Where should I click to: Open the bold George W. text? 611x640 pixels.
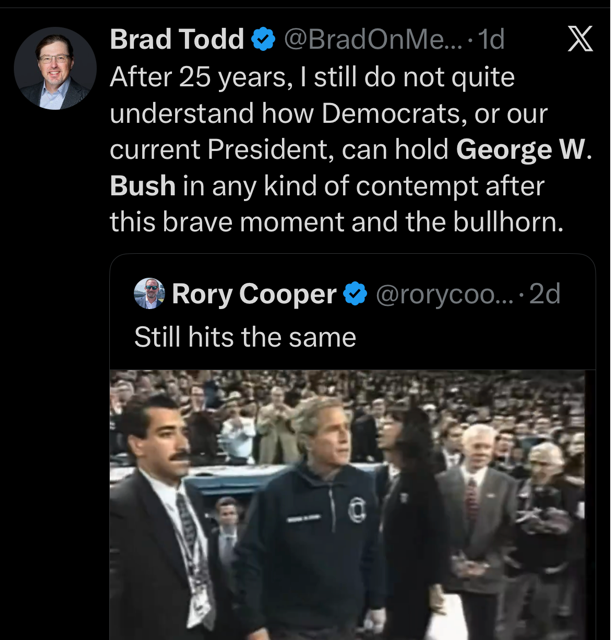click(x=523, y=149)
